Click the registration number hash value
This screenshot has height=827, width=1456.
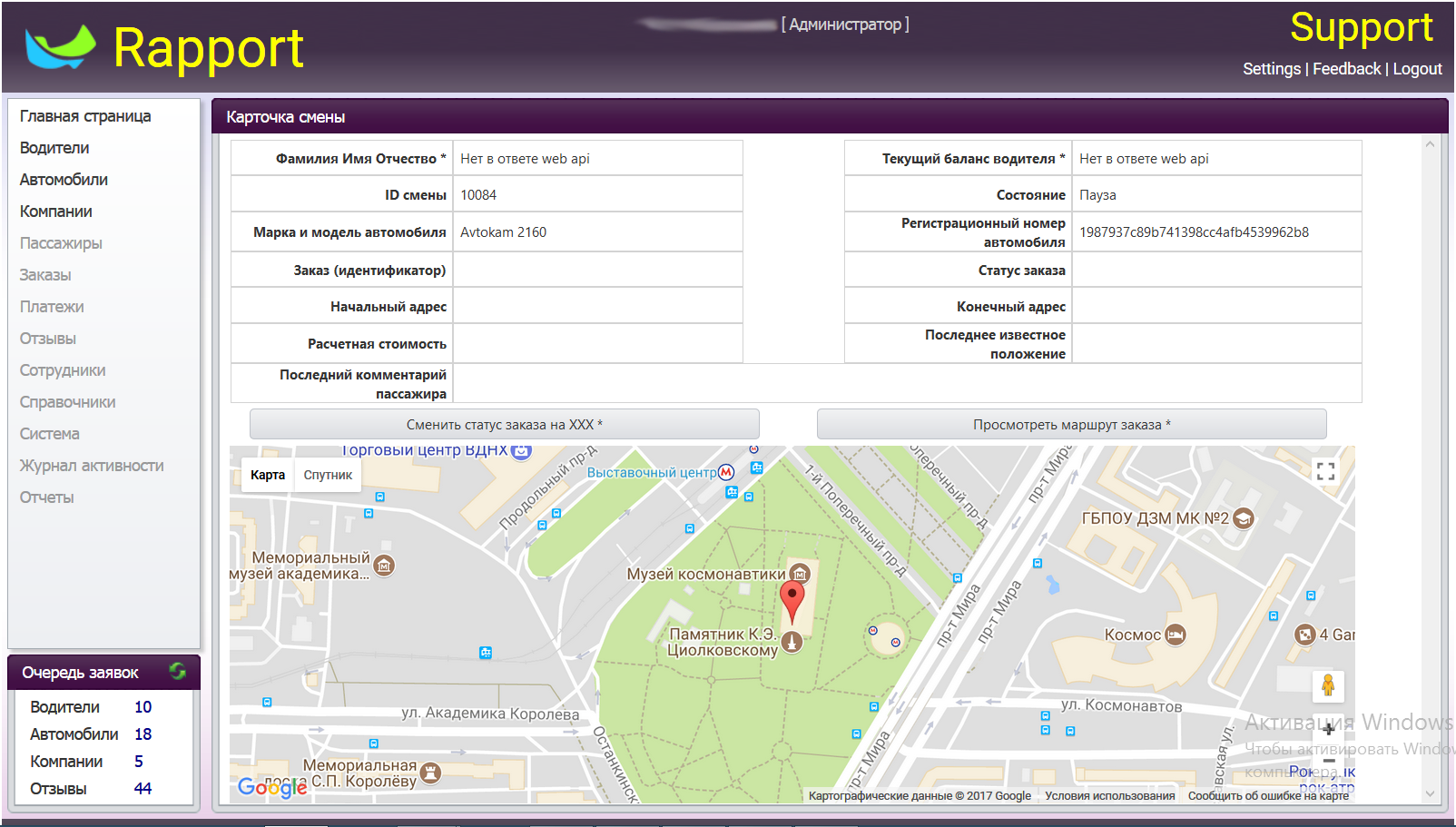[1194, 232]
